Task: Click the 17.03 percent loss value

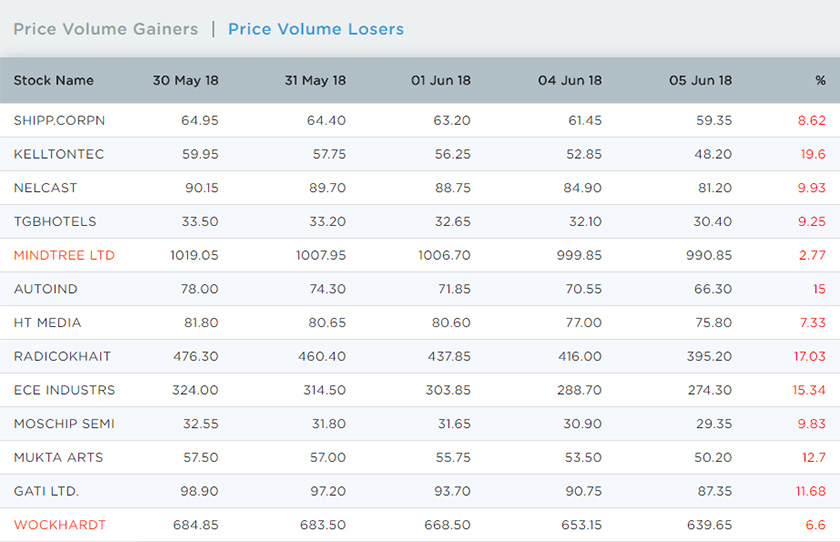Action: pos(809,356)
